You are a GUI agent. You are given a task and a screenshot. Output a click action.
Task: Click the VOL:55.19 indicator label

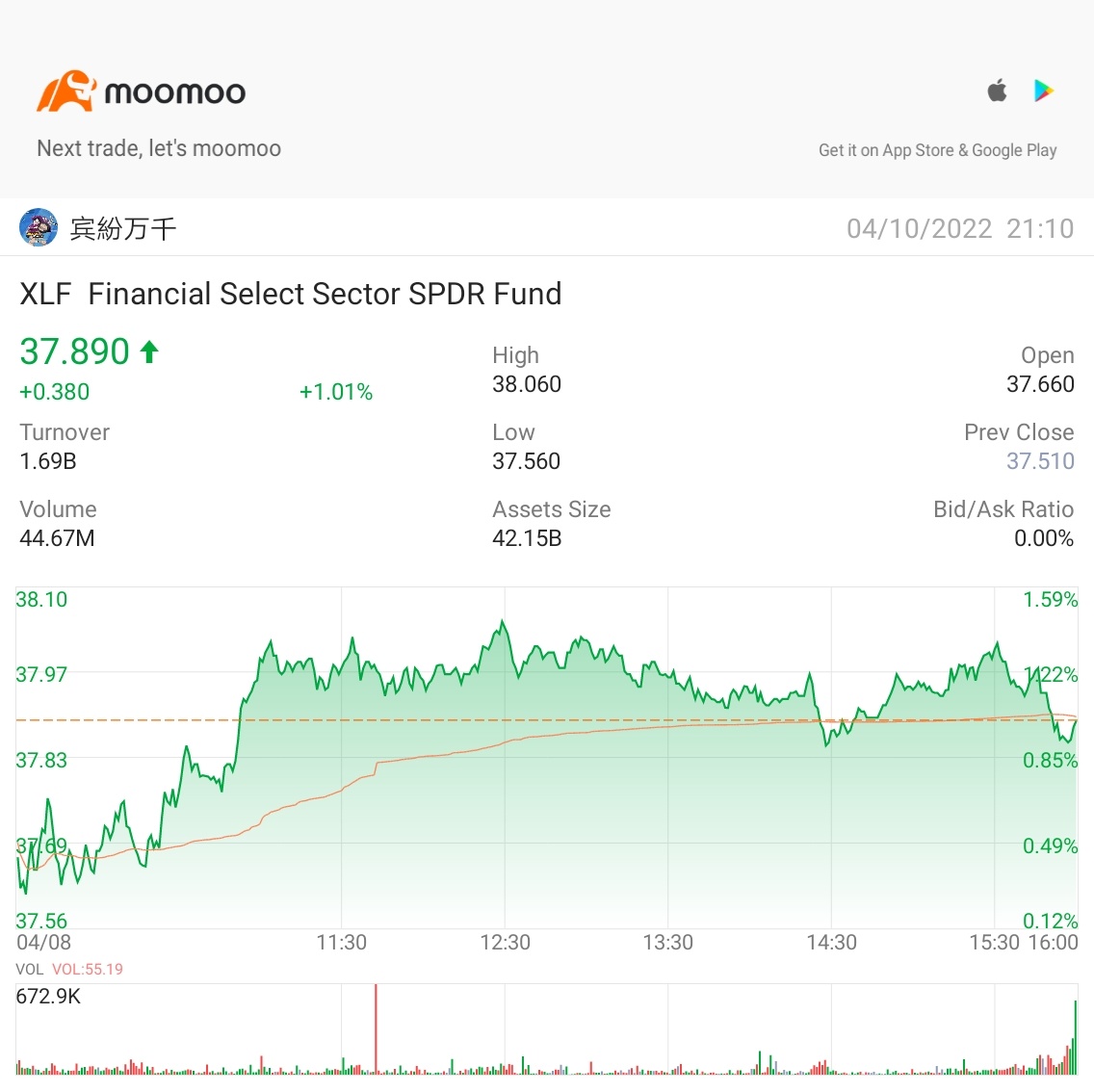tap(88, 969)
